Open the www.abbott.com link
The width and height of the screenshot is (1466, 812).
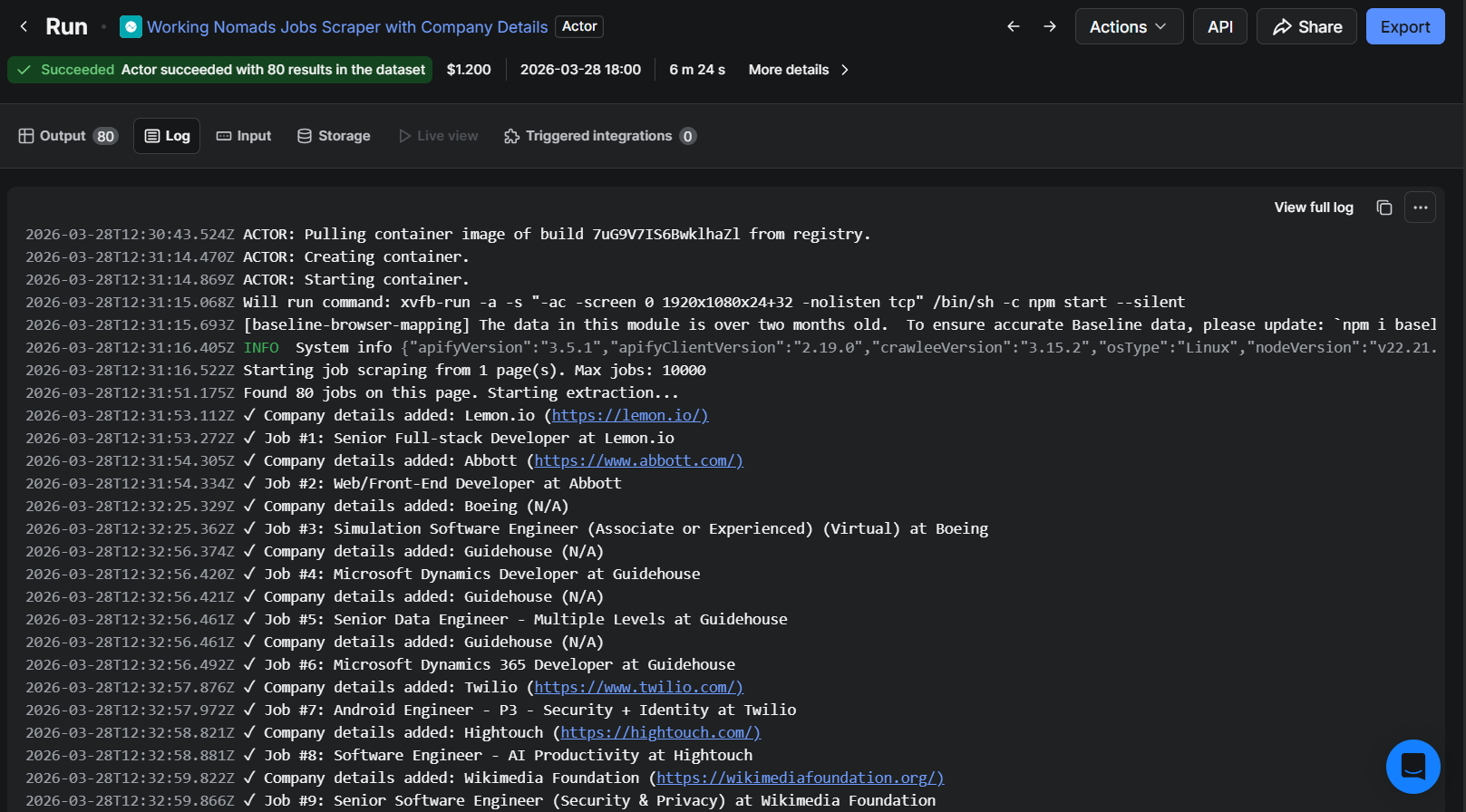[638, 460]
